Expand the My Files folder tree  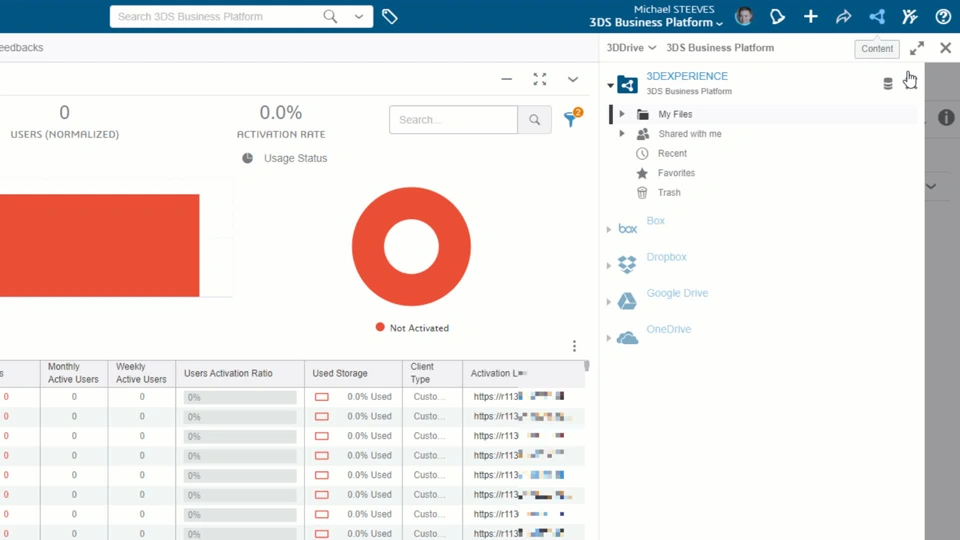point(621,114)
